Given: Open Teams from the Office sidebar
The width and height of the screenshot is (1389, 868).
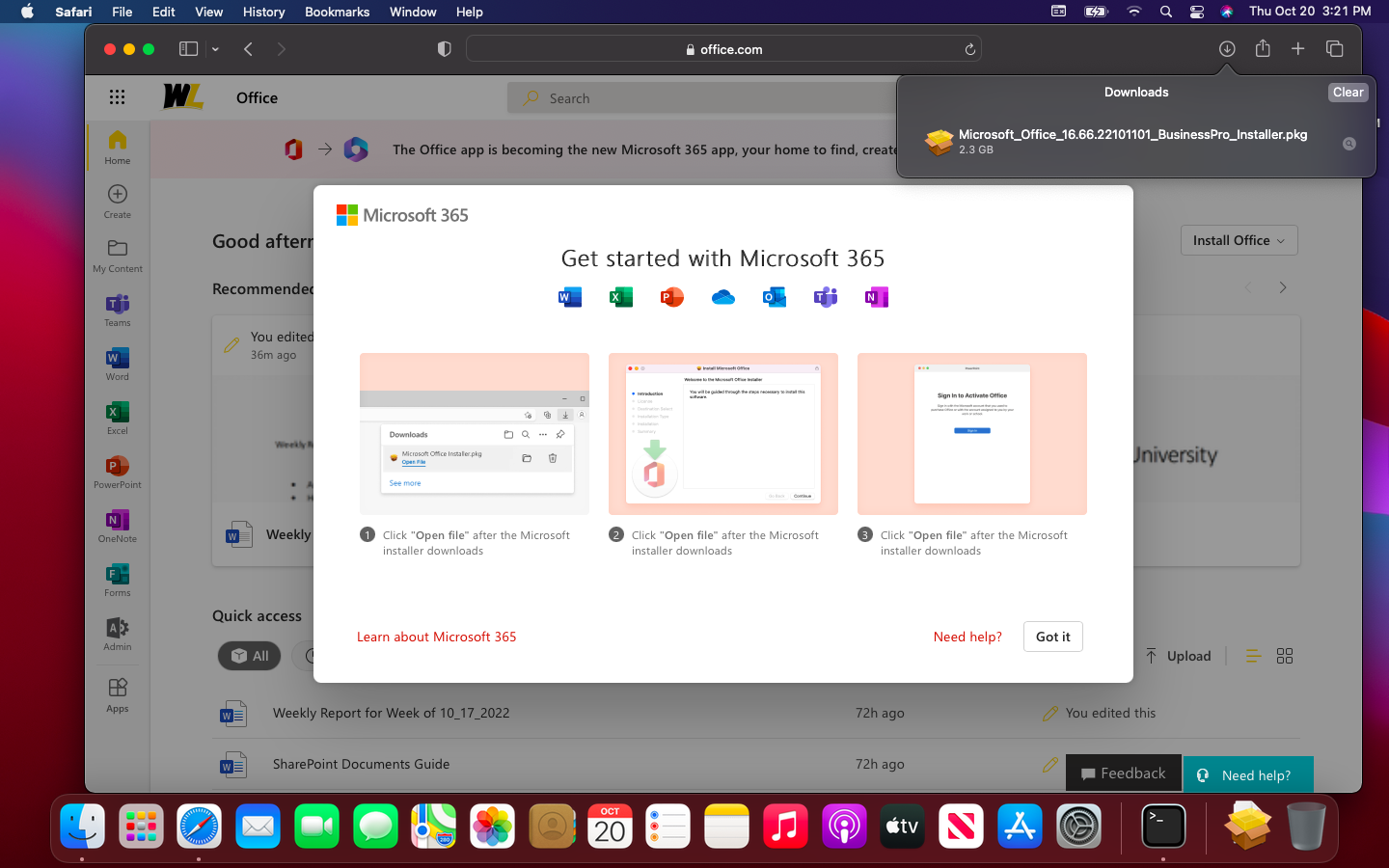Looking at the screenshot, I should coord(117,310).
